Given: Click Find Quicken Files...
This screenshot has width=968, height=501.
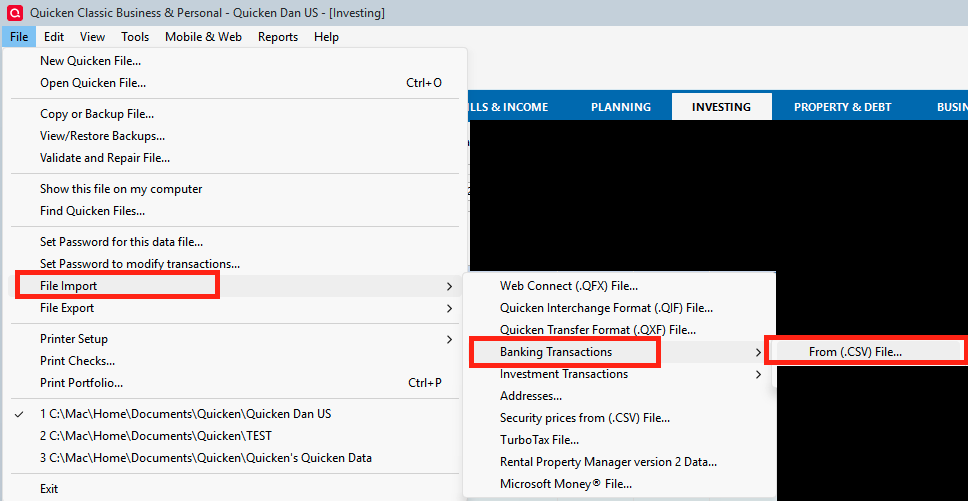Looking at the screenshot, I should (x=235, y=211).
